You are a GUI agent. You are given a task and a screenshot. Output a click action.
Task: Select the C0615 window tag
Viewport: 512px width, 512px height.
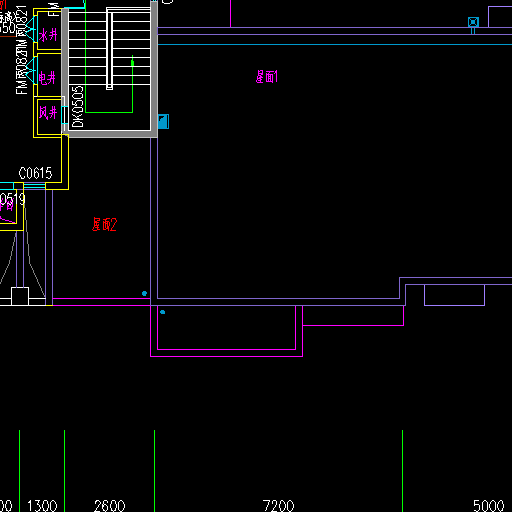click(35, 173)
